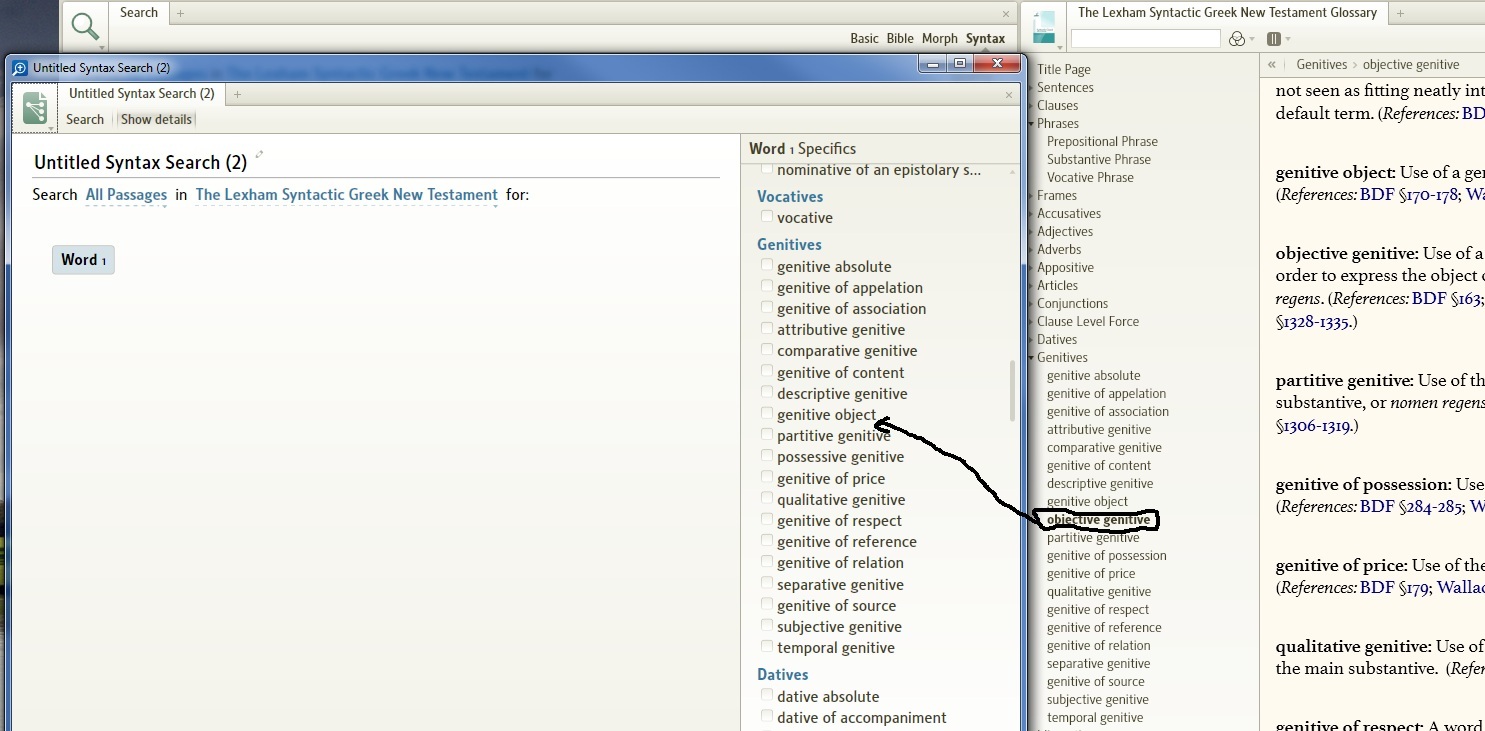Select the Syntax search type
Viewport: 1485px width, 731px height.
tap(985, 39)
